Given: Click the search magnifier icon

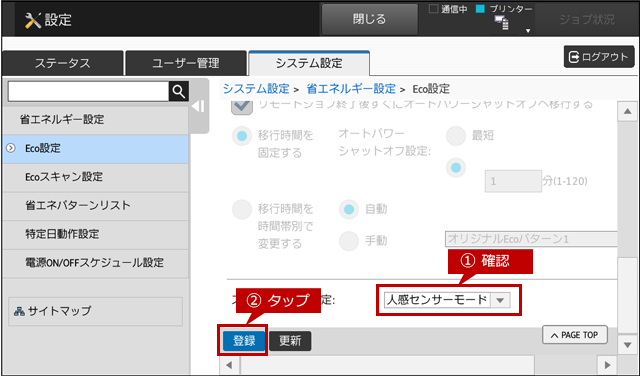Looking at the screenshot, I should click(x=179, y=91).
